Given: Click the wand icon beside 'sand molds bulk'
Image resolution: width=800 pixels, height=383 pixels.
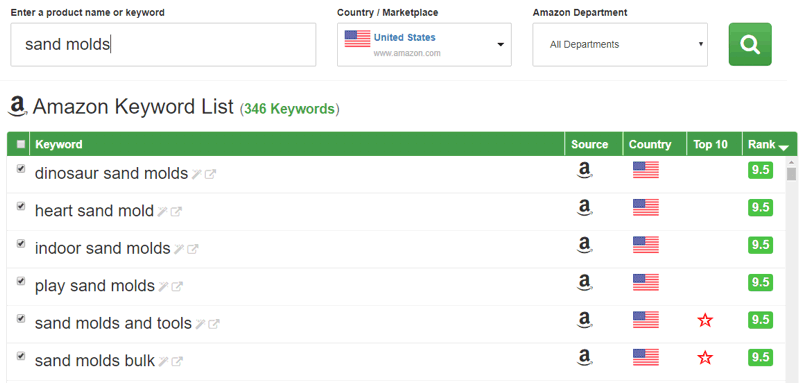Looking at the screenshot, I should point(163,362).
